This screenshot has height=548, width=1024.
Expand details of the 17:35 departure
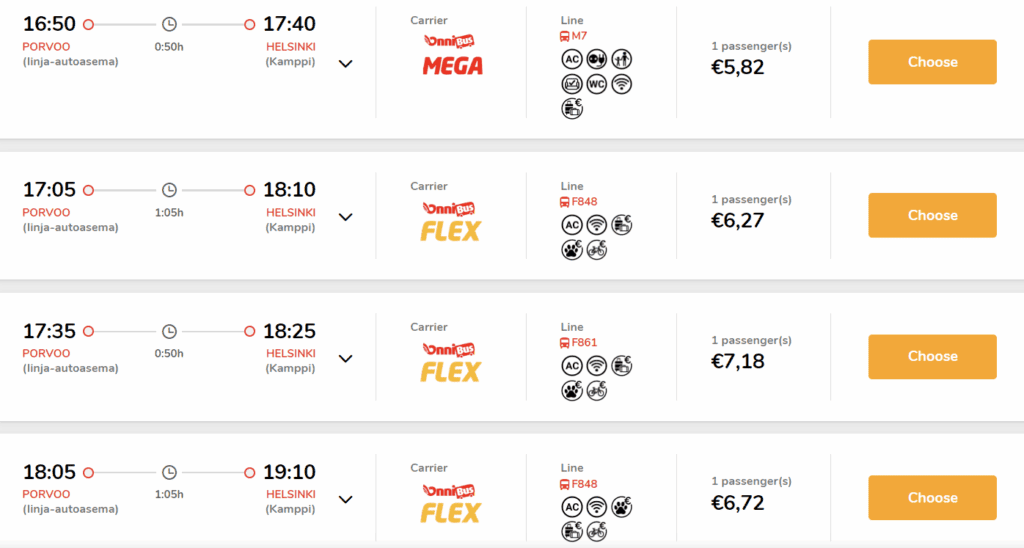point(345,359)
